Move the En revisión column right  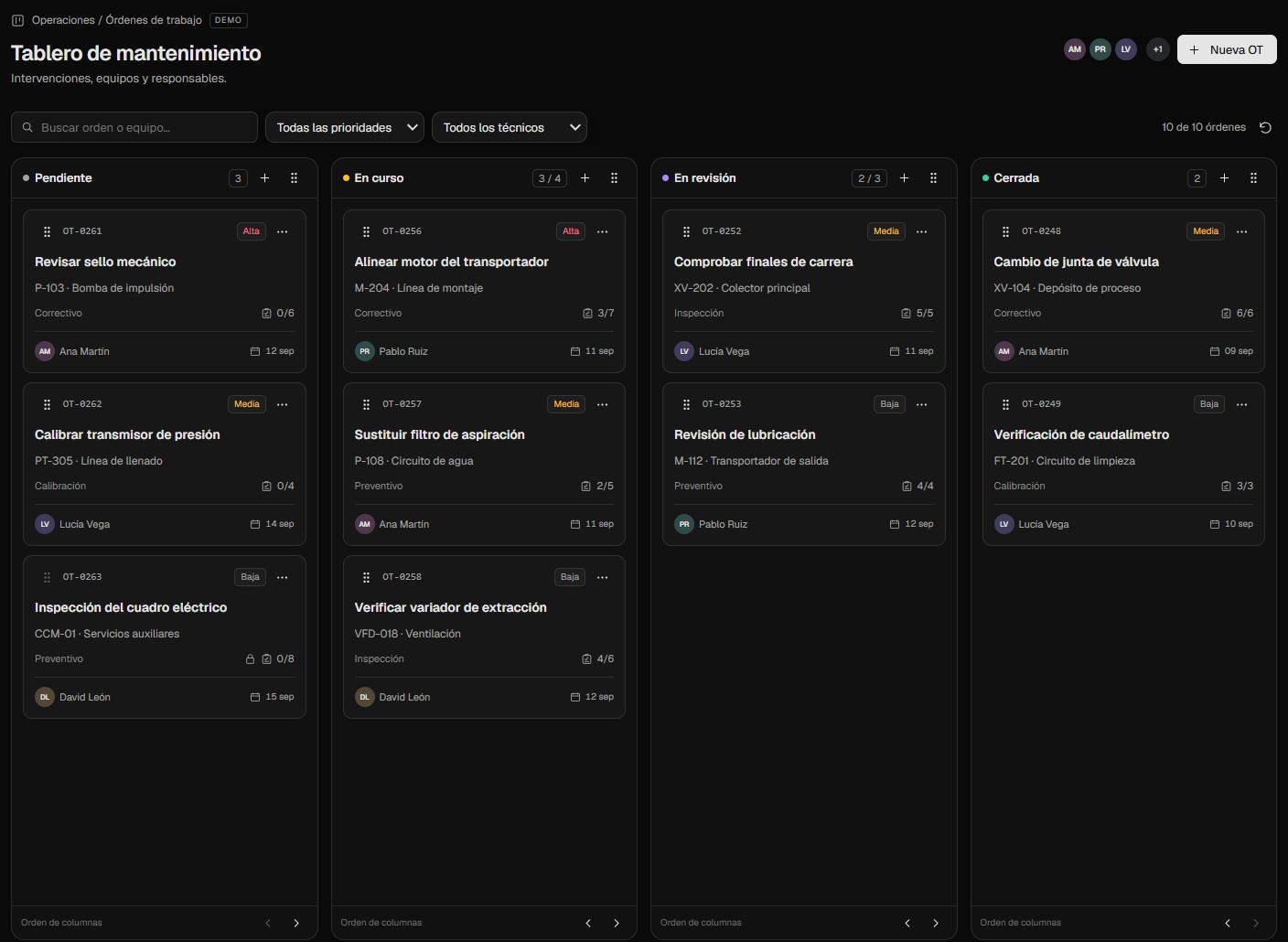tap(936, 923)
